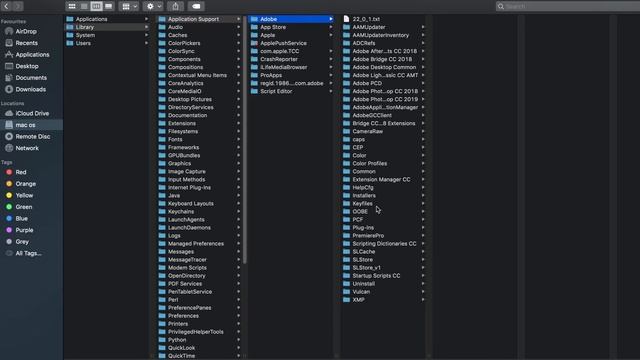Expand the App Store folder arrow
Viewport: 640px width, 360px height.
coord(331,27)
